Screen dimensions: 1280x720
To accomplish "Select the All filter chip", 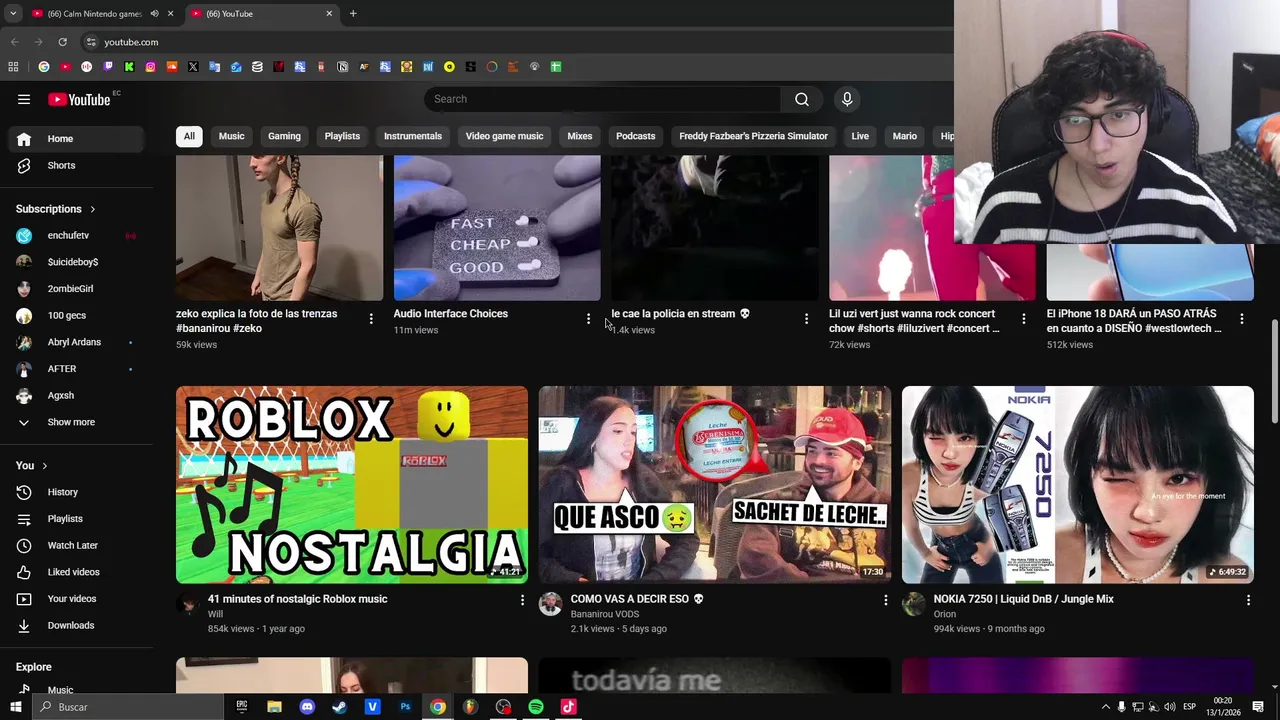I will pos(189,136).
